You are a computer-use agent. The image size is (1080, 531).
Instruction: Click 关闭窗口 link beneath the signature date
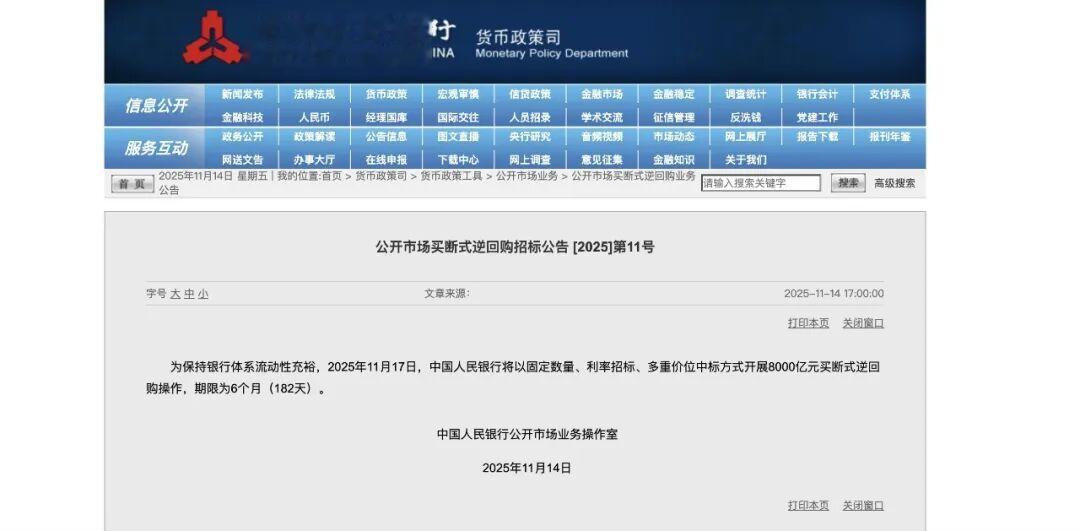click(863, 506)
